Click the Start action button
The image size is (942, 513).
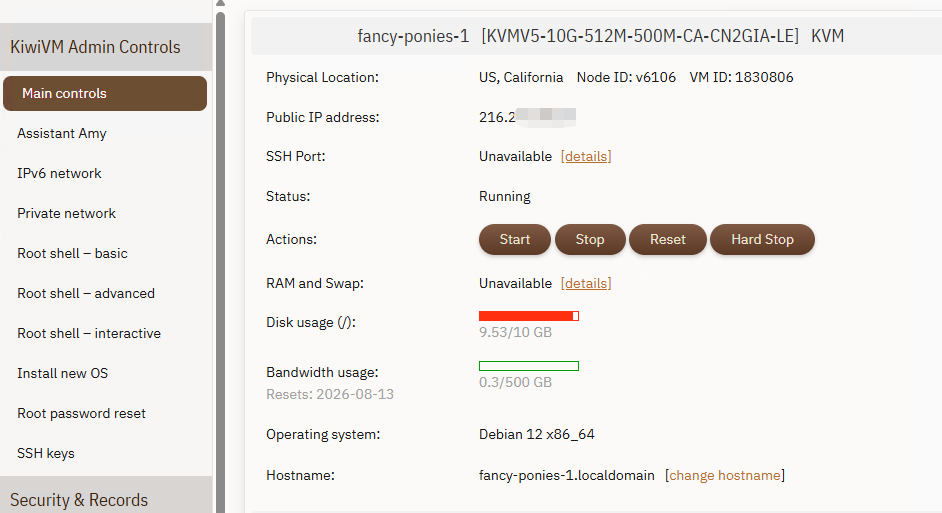tap(515, 240)
